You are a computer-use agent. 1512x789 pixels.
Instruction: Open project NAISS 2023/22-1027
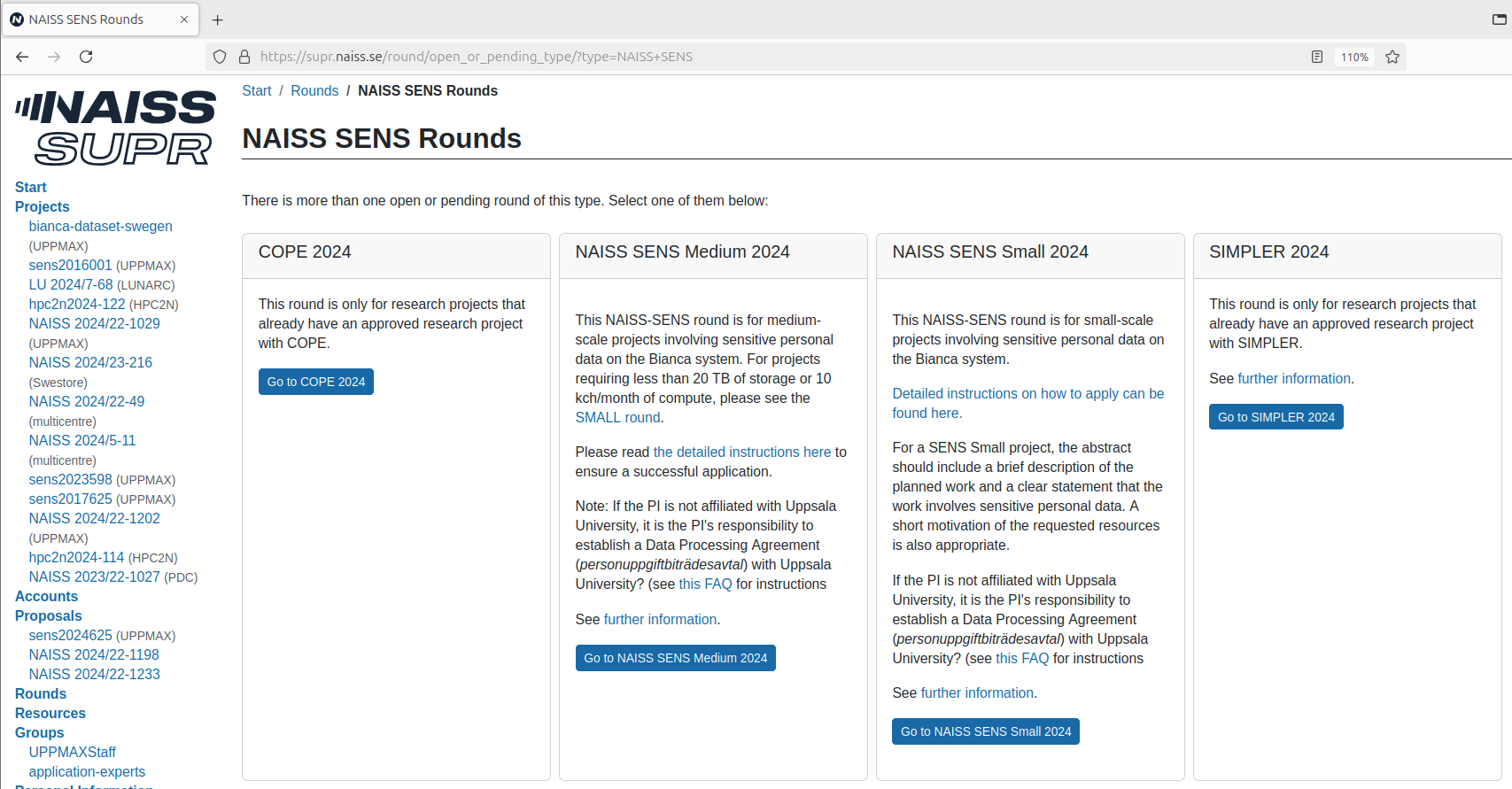click(x=95, y=576)
